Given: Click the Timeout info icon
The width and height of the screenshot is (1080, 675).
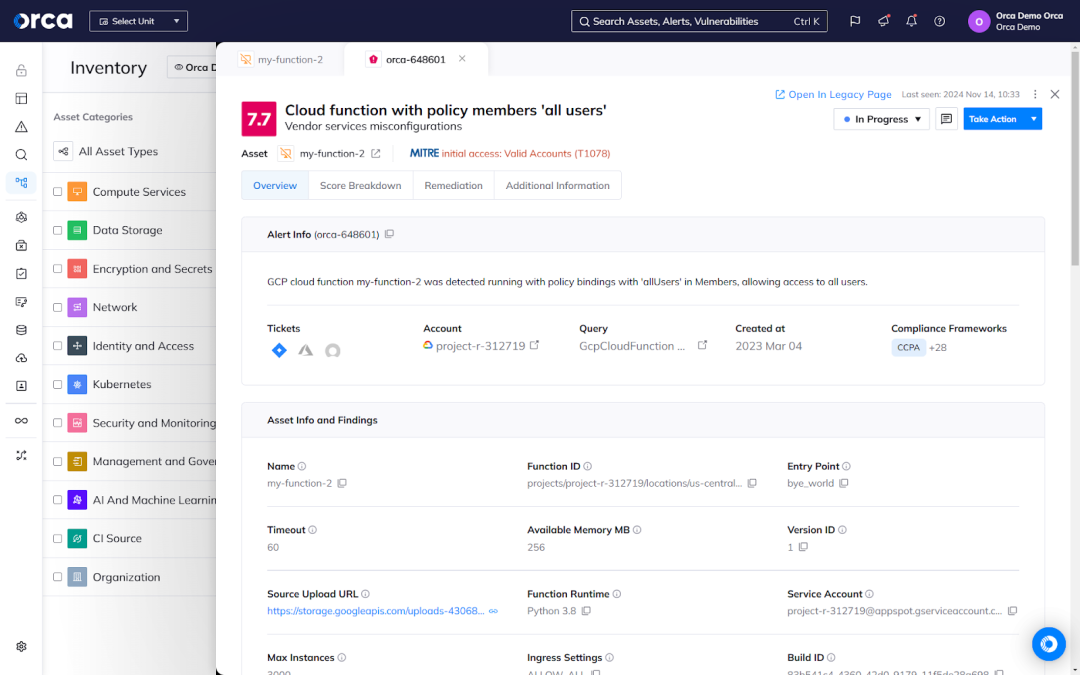Looking at the screenshot, I should click(x=312, y=530).
